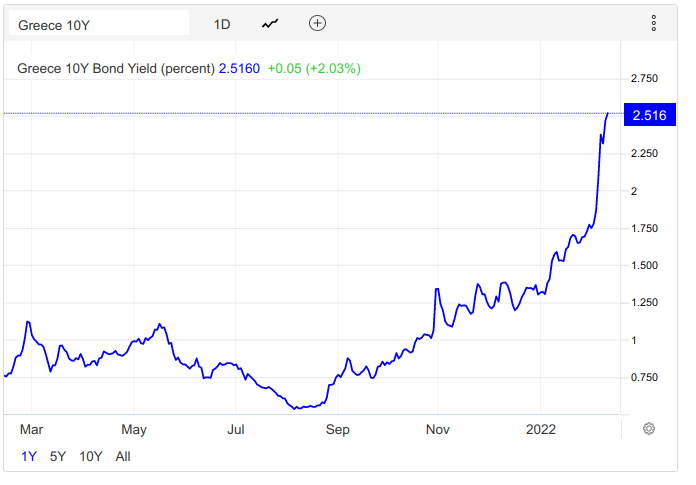Viewport: 696px width, 485px height.
Task: Click the Sep x-axis label
Action: [338, 430]
